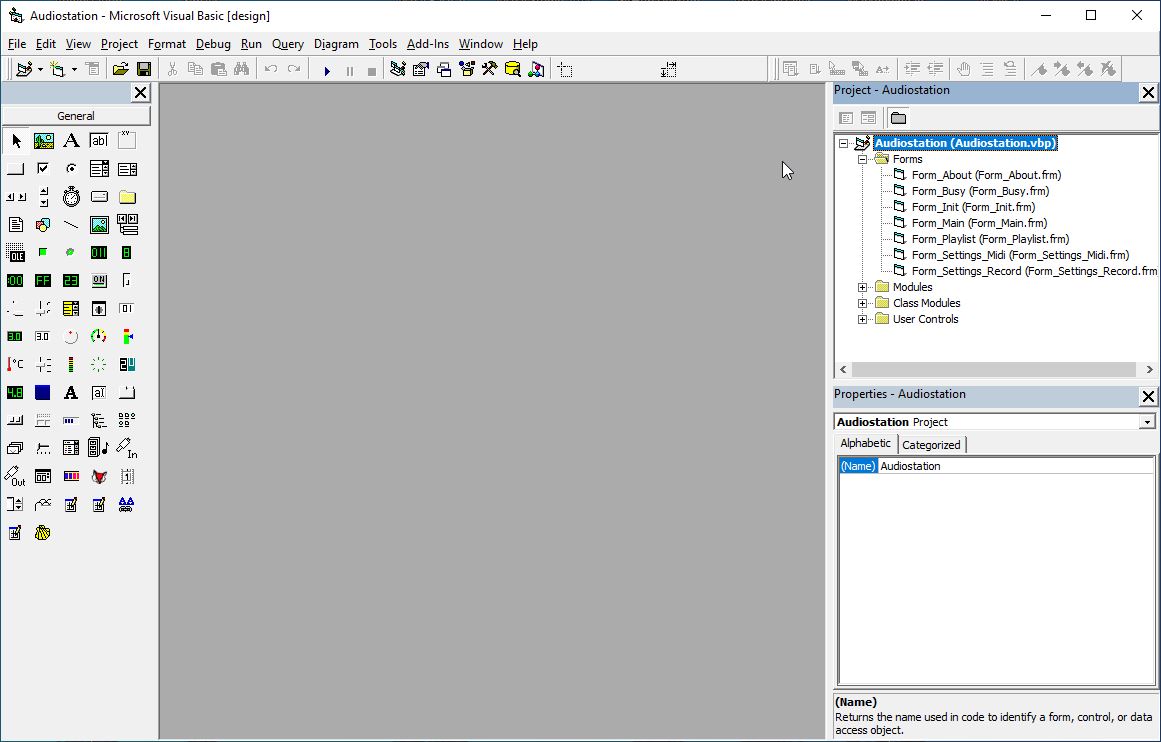
Task: Show the Project Explorer via toolbar icon
Action: pos(398,70)
